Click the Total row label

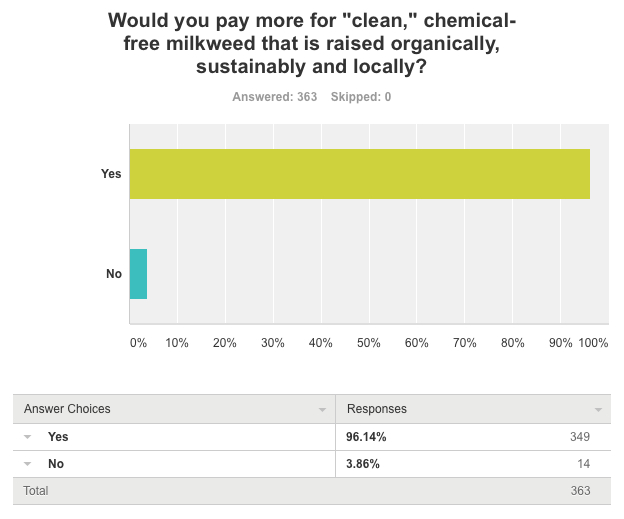[36, 491]
